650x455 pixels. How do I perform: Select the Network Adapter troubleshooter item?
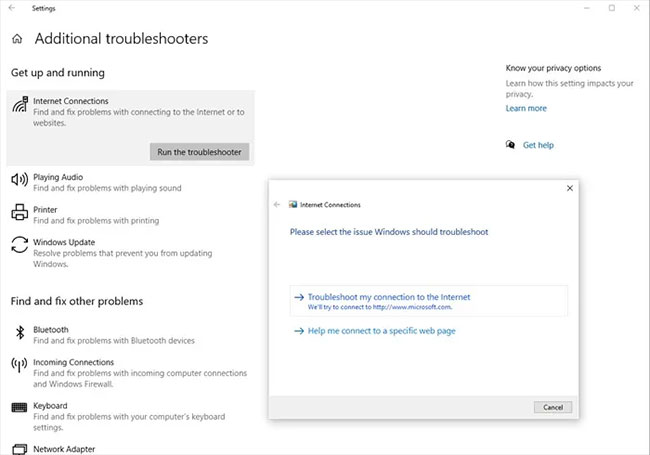pyautogui.click(x=64, y=449)
